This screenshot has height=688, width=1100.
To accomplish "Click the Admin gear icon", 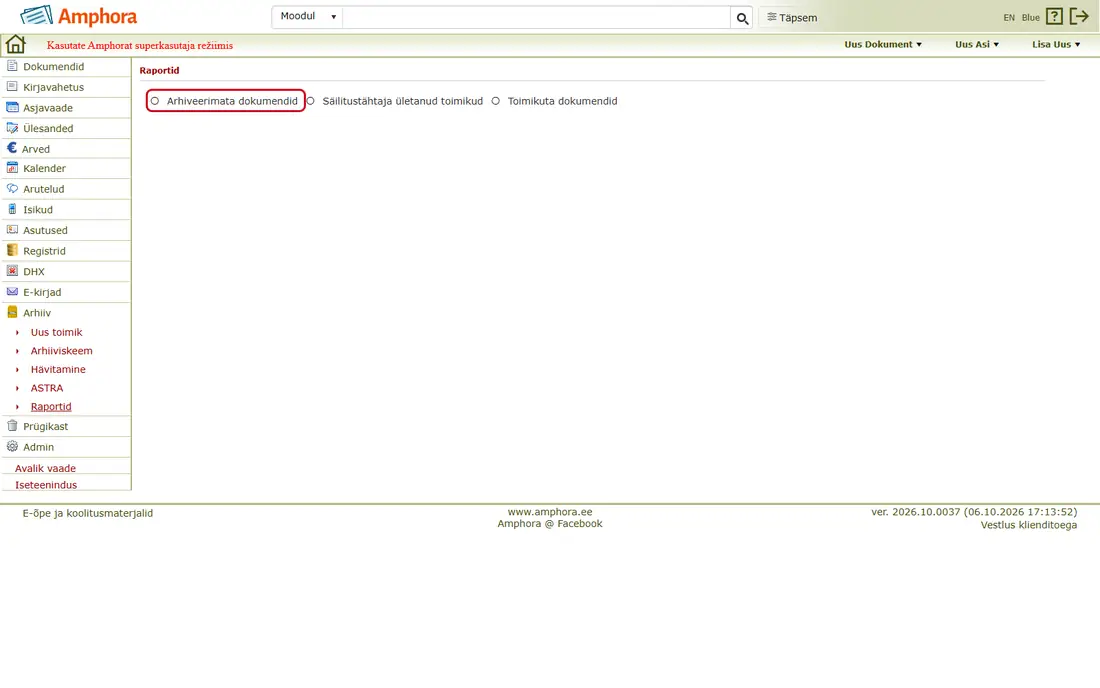I will pos(12,446).
